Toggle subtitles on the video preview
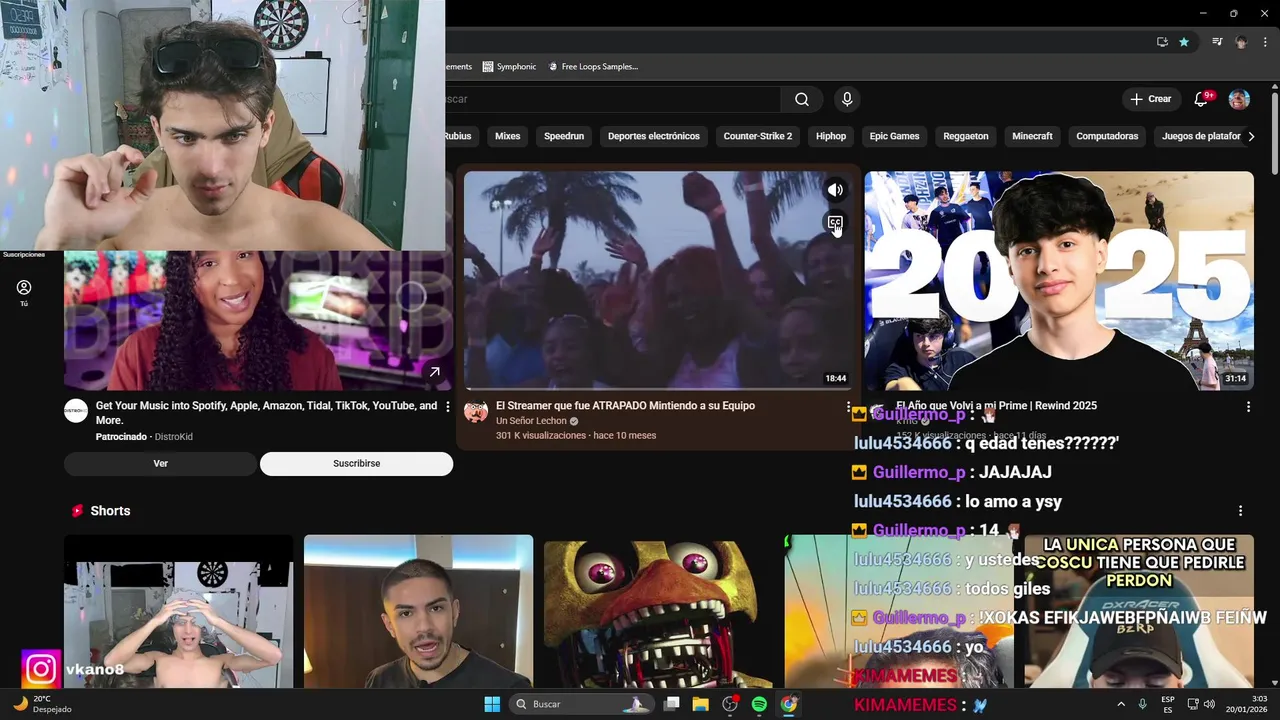This screenshot has width=1280, height=720. 835,223
